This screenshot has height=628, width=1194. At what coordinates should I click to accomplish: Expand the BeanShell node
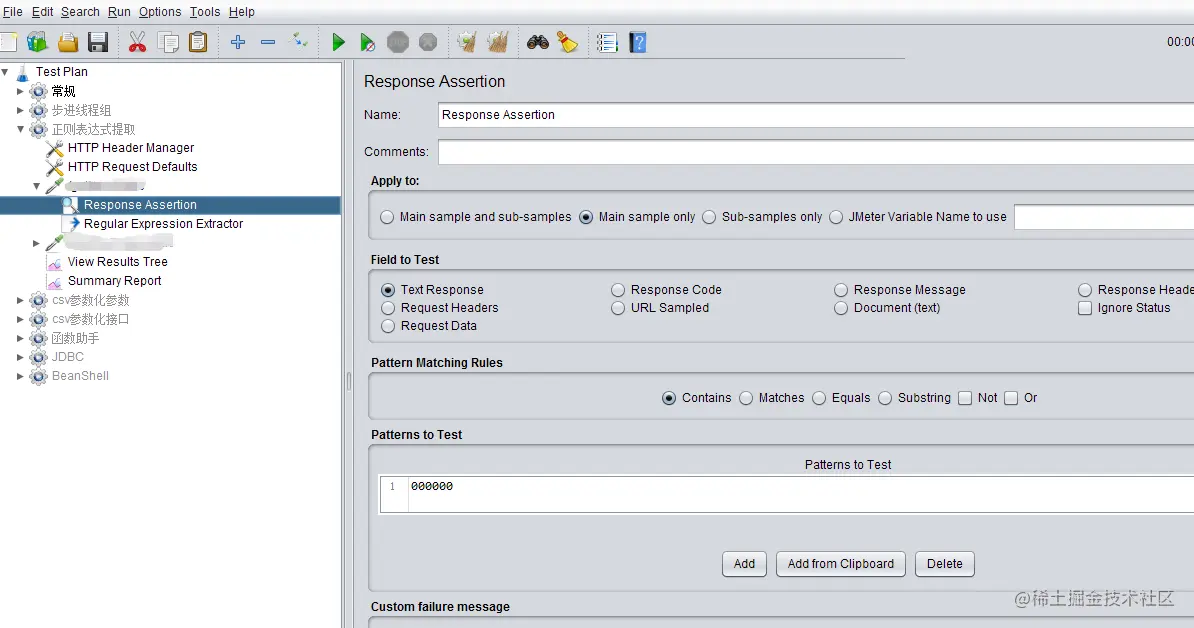[20, 376]
